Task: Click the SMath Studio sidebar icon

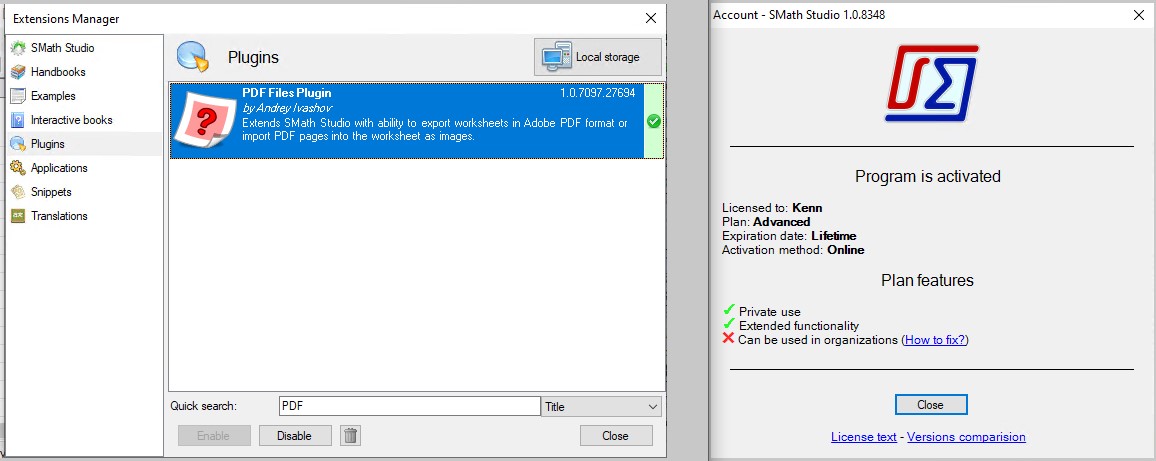Action: coord(18,48)
